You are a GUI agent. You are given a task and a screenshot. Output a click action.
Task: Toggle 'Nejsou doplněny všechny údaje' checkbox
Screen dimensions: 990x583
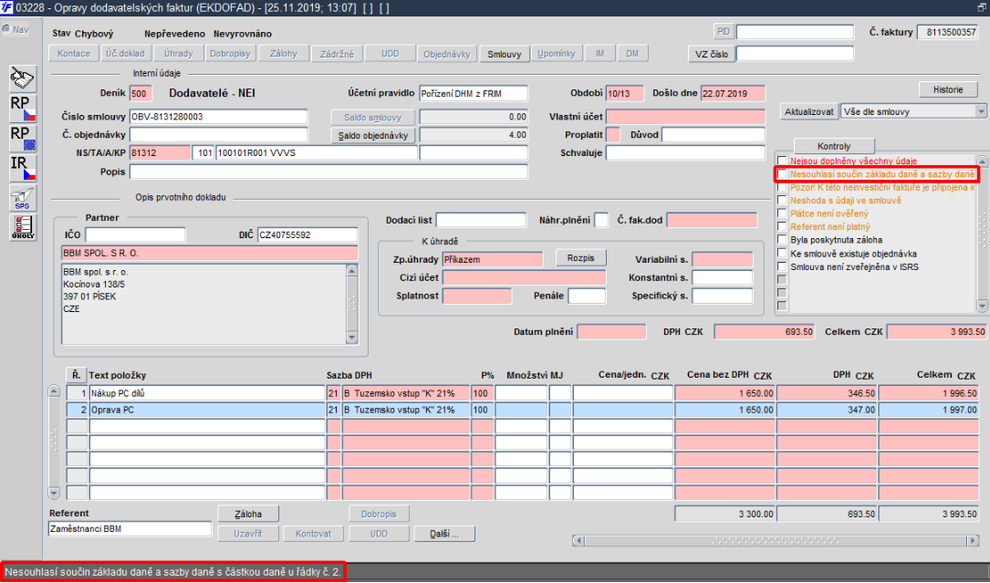pyautogui.click(x=783, y=160)
